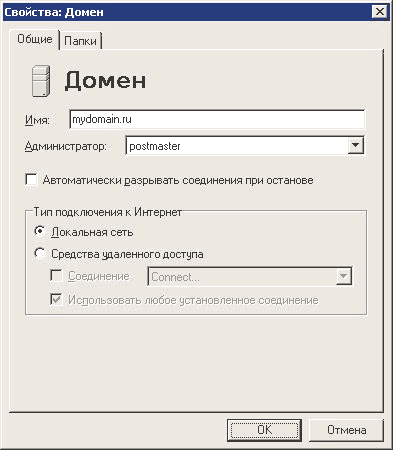Expand the Connect... dropdown arrow
Screen dimensions: 393x450
(343, 276)
